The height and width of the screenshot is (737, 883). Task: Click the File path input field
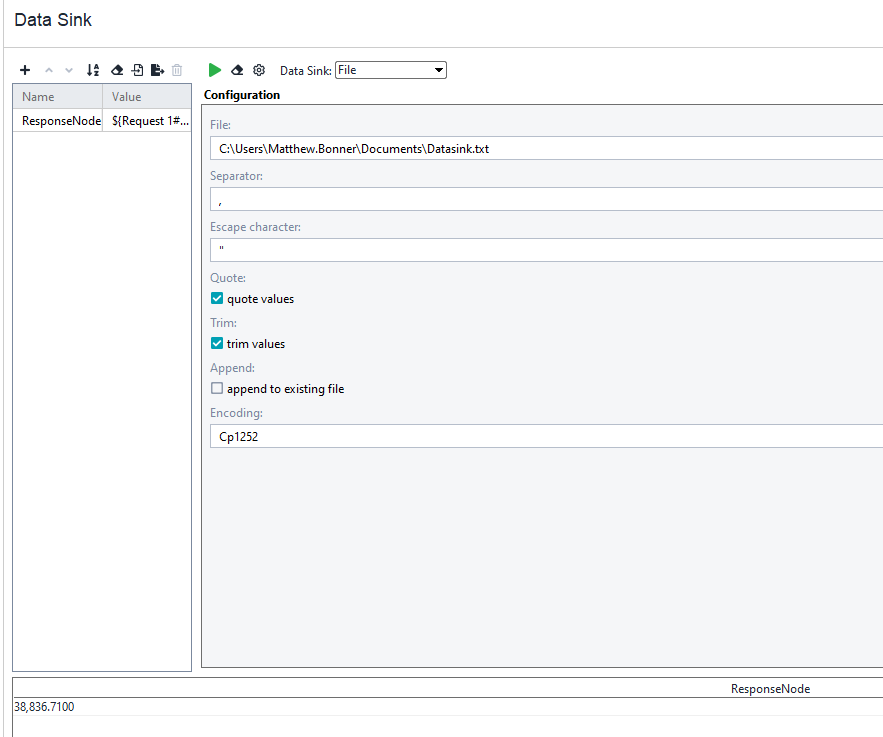[546, 149]
